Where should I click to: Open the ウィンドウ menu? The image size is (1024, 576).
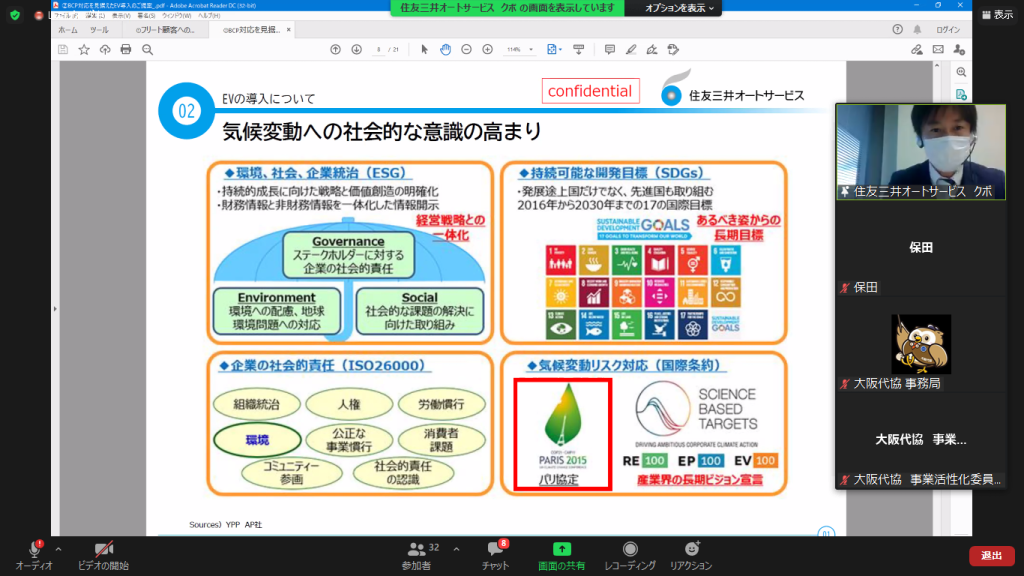(x=176, y=16)
